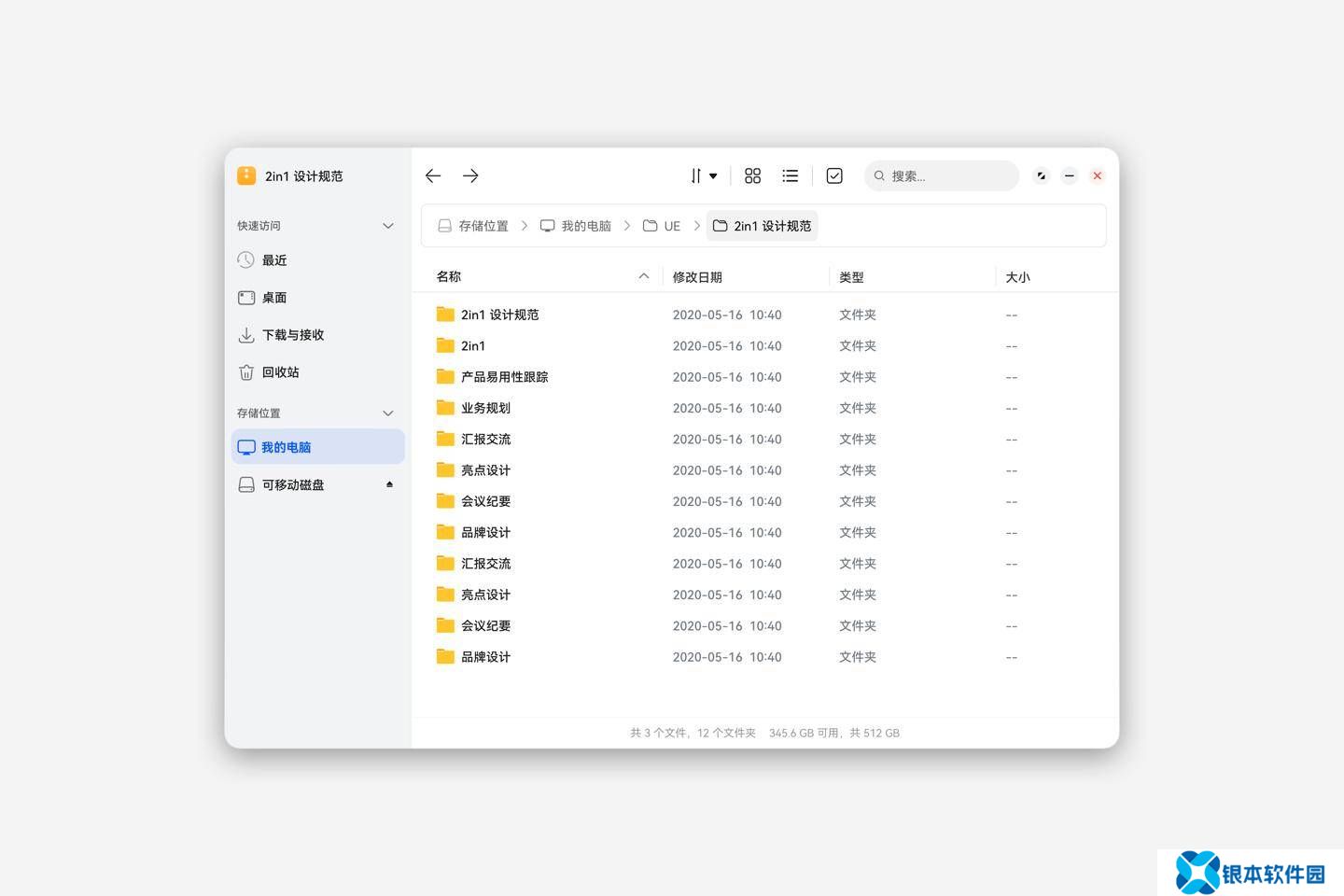
Task: Go to Desktop from sidebar
Action: (273, 298)
